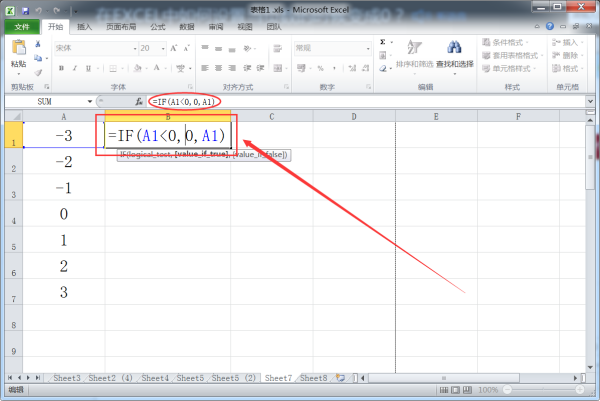Toggle Italic formatting
The image size is (600, 401).
tap(75, 68)
